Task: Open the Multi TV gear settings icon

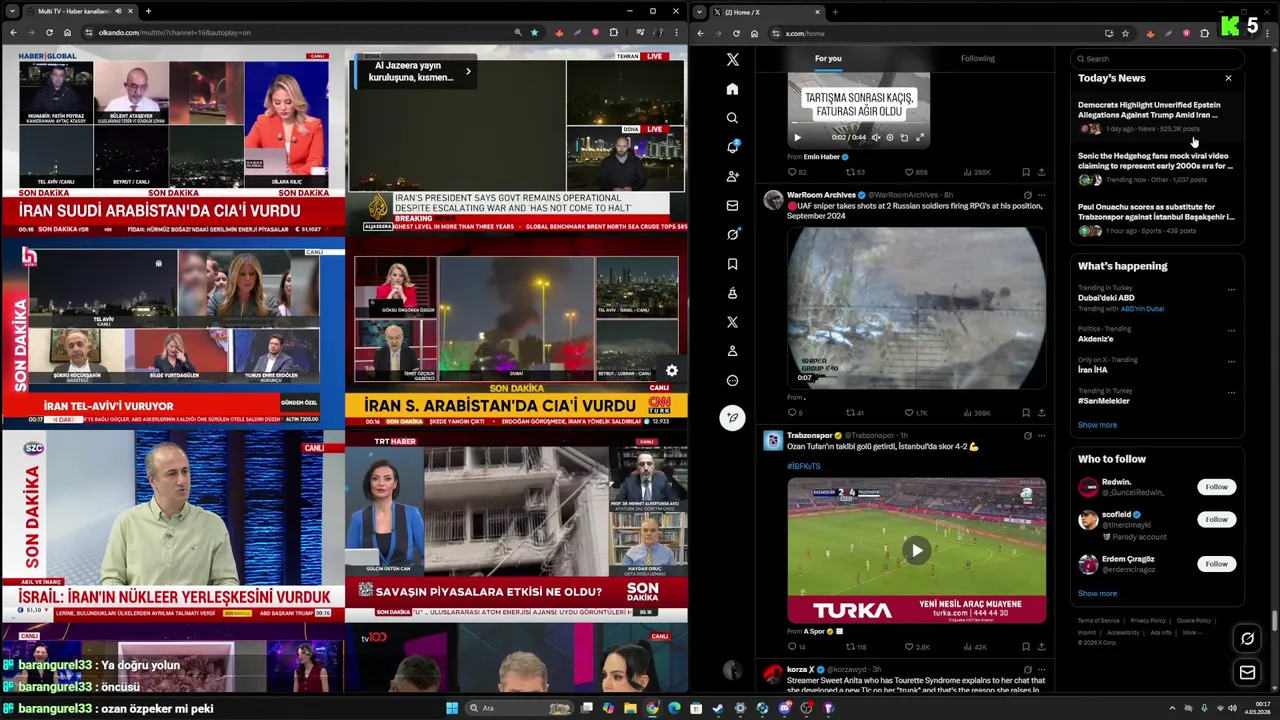Action: (x=672, y=370)
